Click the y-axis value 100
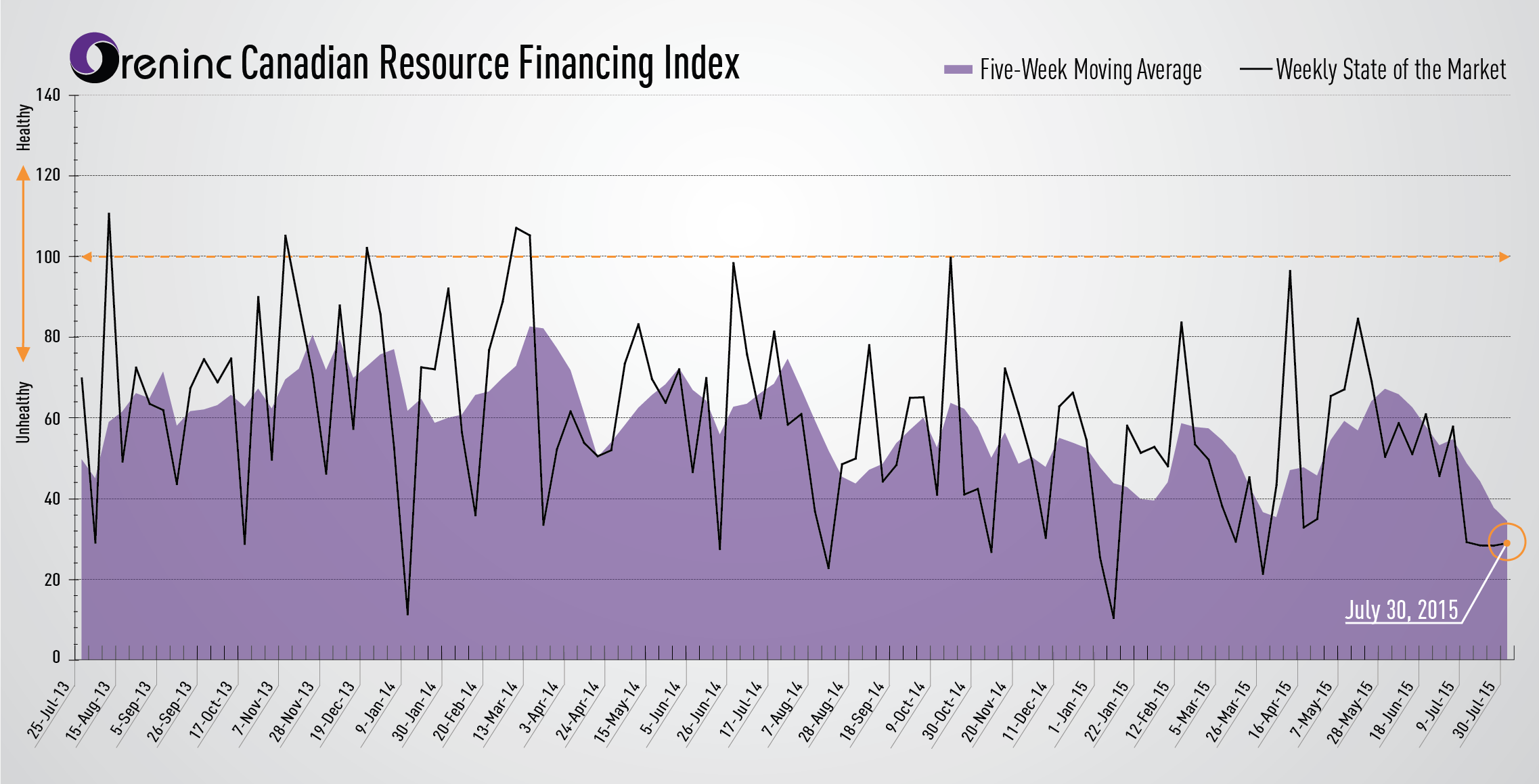This screenshot has height=784, width=1539. pyautogui.click(x=48, y=256)
